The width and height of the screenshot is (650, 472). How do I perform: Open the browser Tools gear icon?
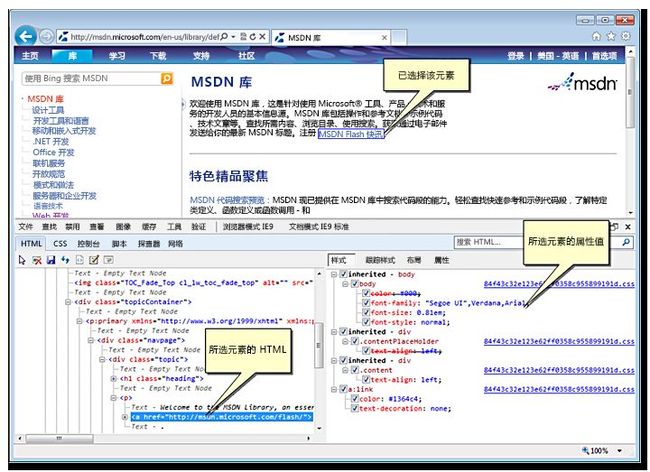click(626, 36)
